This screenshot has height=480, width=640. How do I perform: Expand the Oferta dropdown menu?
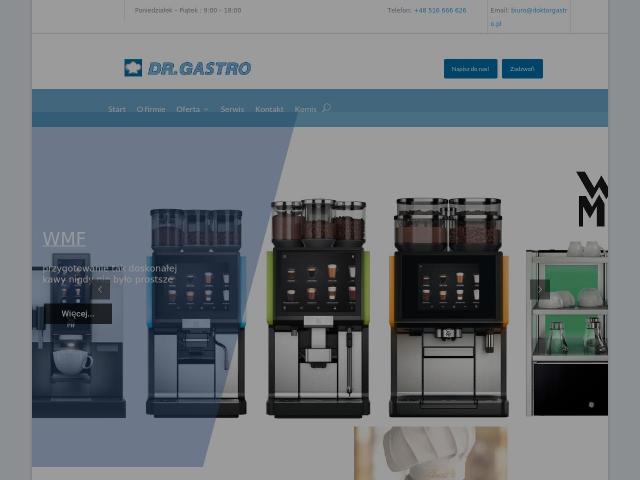tap(192, 109)
